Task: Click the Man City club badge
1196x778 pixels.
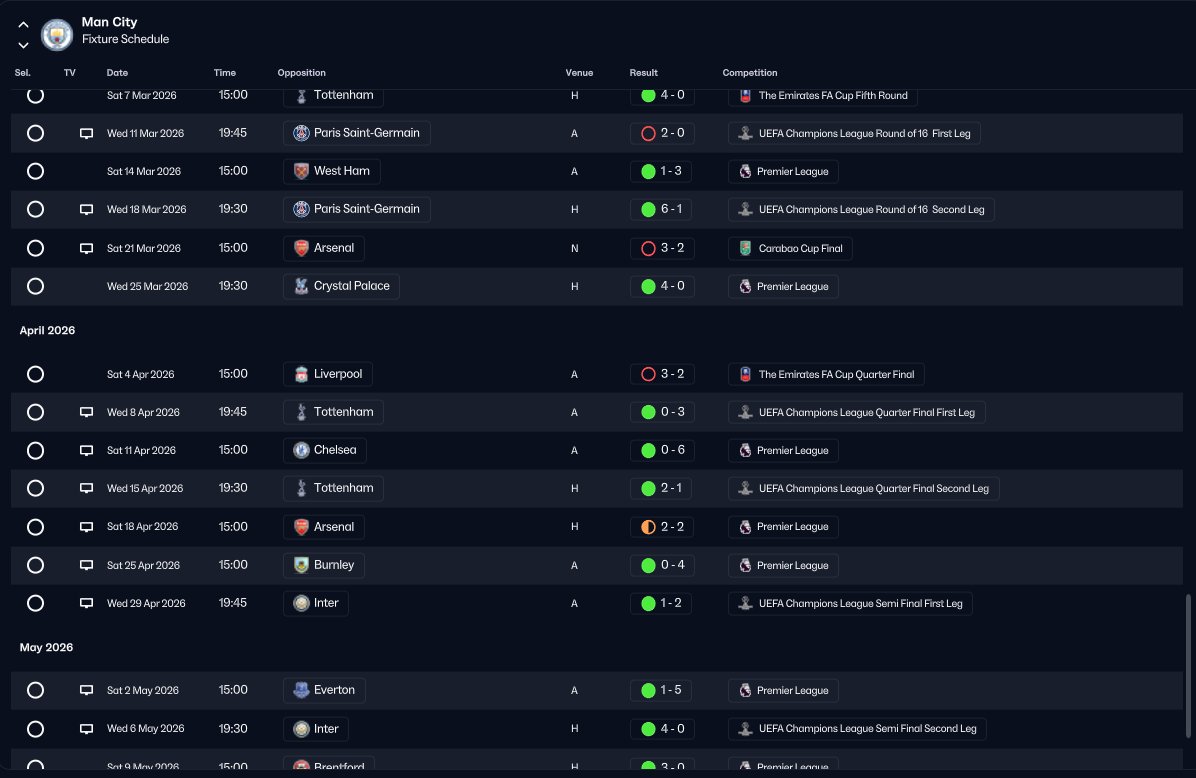Action: click(x=56, y=34)
